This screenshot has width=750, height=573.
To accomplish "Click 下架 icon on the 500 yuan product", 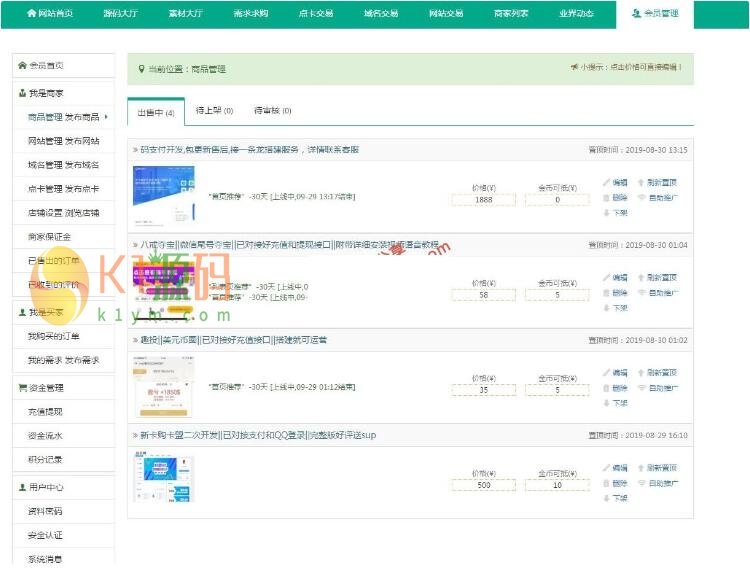I will click(x=606, y=498).
